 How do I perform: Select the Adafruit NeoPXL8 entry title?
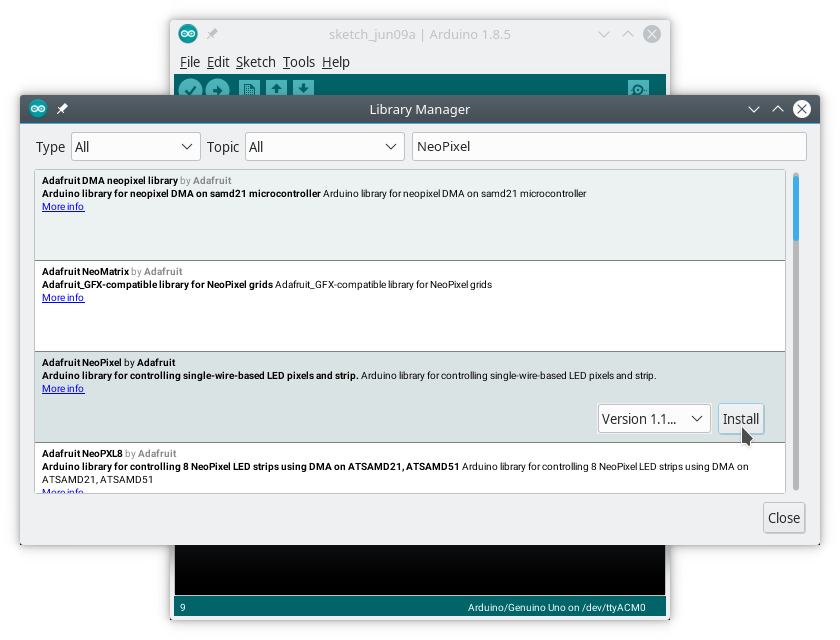(x=82, y=454)
